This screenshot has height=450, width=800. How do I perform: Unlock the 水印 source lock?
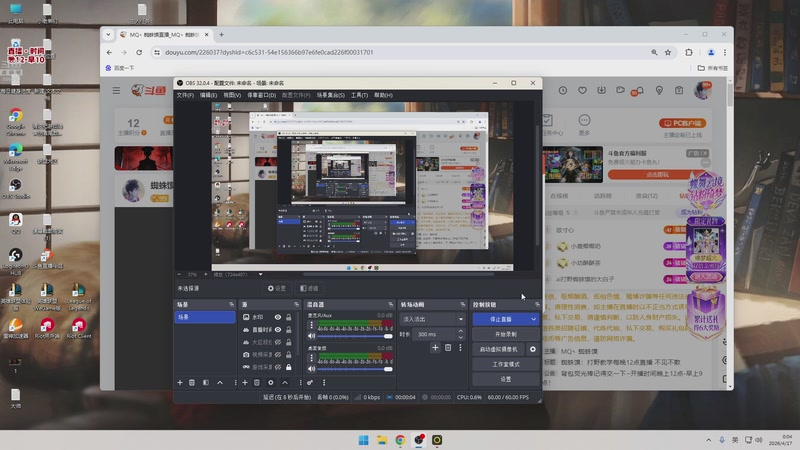point(289,317)
